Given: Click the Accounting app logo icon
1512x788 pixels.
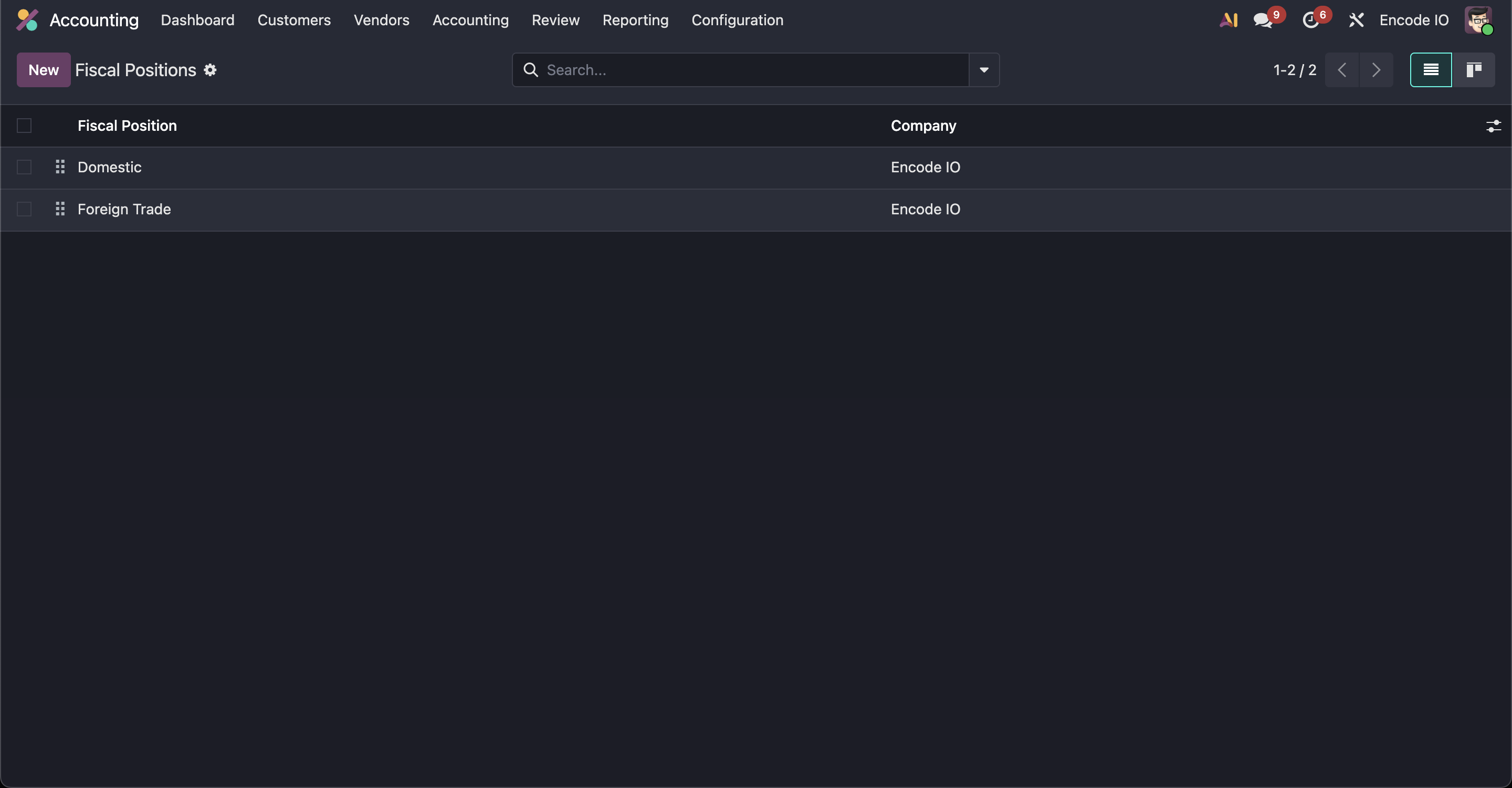Looking at the screenshot, I should pyautogui.click(x=27, y=20).
